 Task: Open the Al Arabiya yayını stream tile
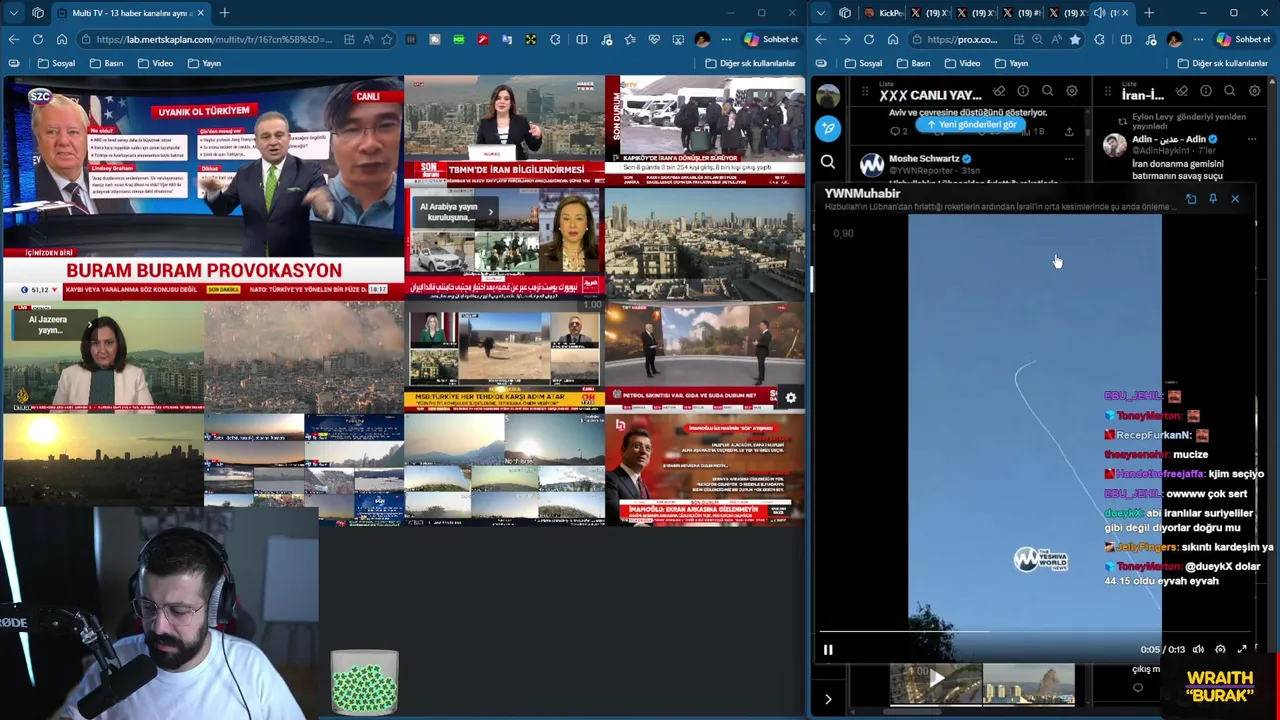[504, 245]
